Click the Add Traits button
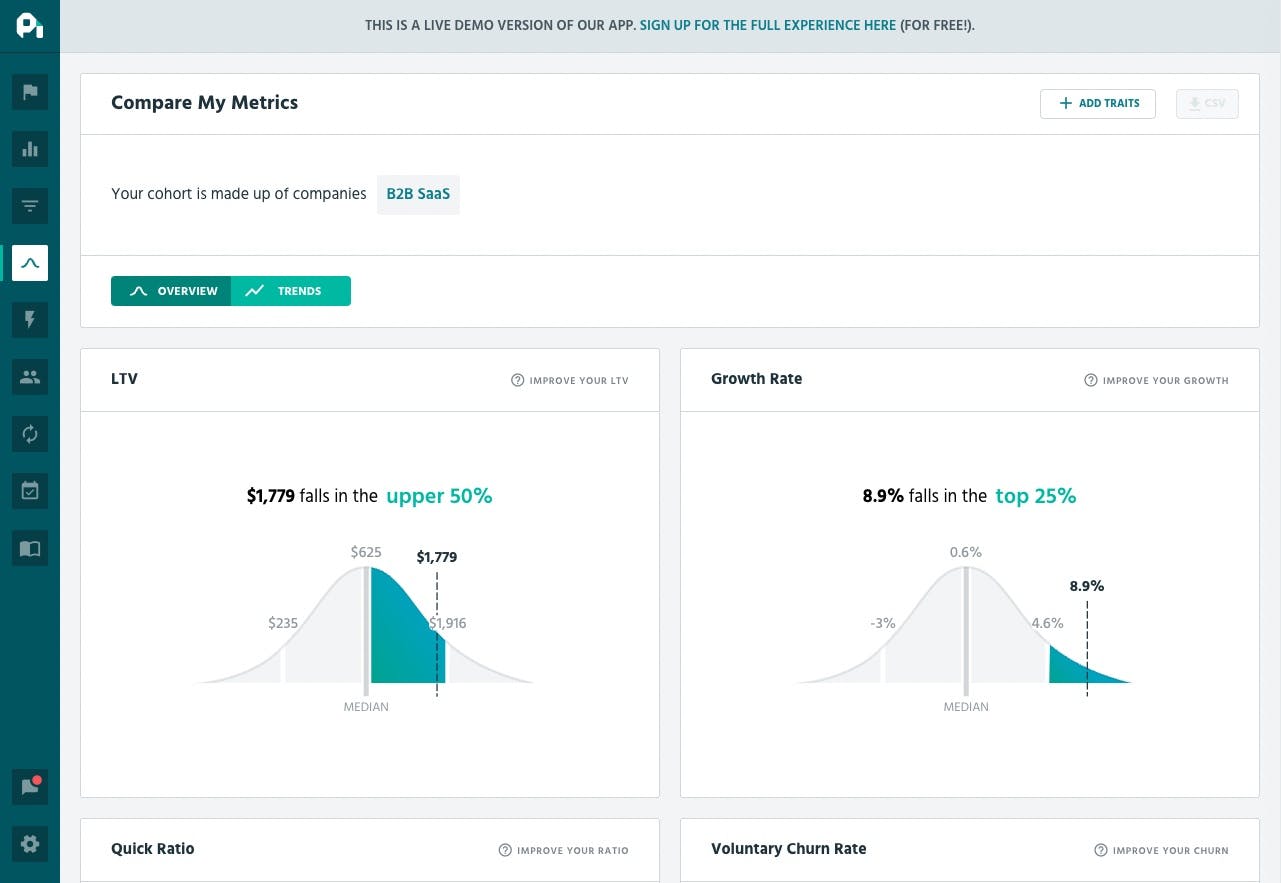Screen dimensions: 1281x883 (x=1097, y=104)
